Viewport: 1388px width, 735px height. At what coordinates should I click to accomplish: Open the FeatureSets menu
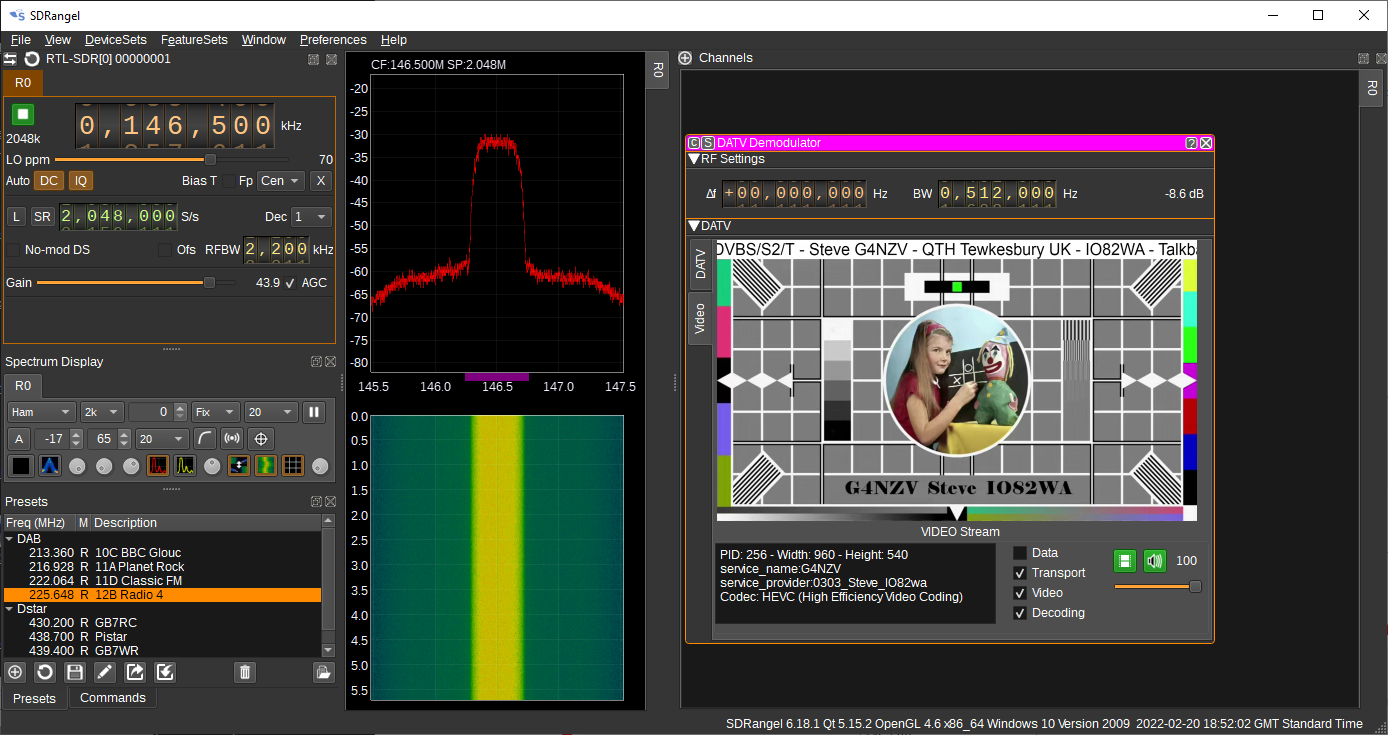[x=194, y=40]
